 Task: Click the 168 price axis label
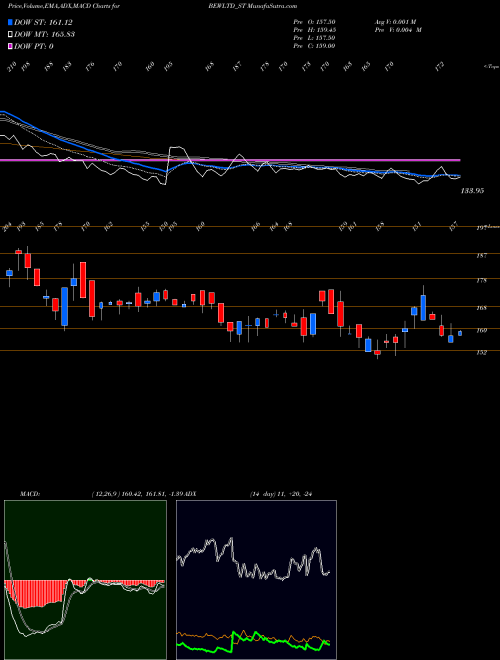[482, 308]
